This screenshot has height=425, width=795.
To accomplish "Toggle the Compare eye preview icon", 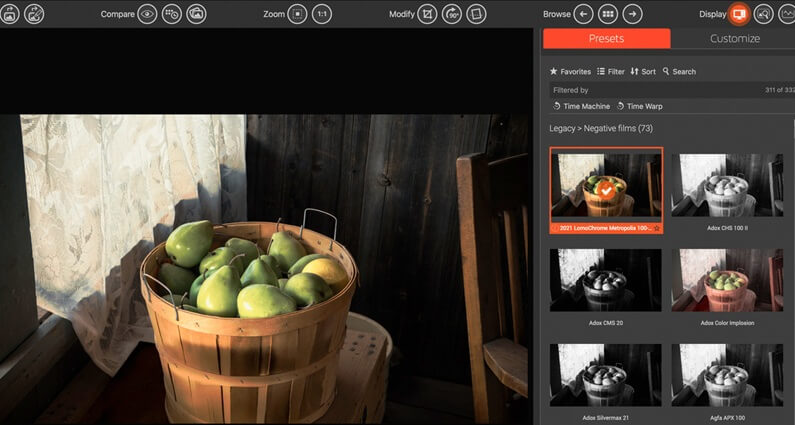I will point(147,14).
